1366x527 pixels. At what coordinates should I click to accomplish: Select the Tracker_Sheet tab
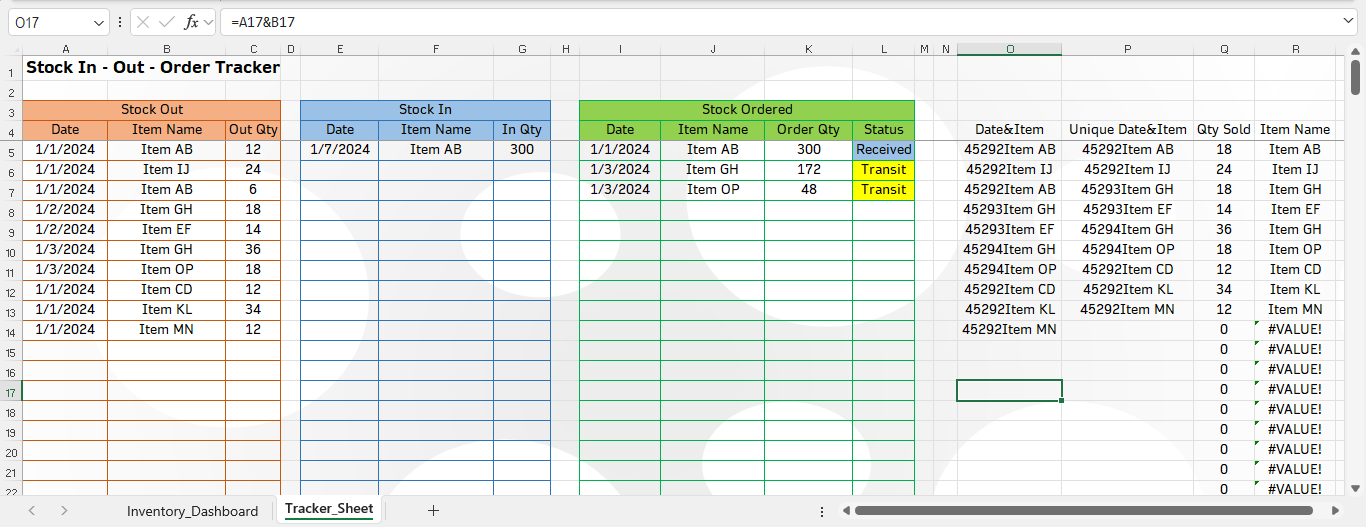click(x=329, y=509)
